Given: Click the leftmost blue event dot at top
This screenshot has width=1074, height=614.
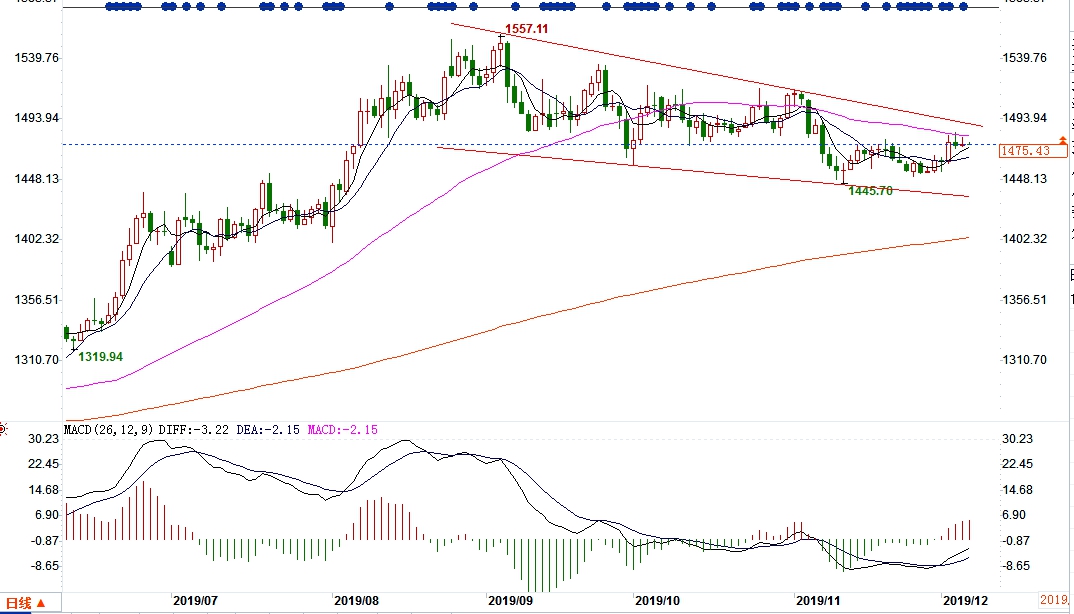Looking at the screenshot, I should click(x=109, y=7).
